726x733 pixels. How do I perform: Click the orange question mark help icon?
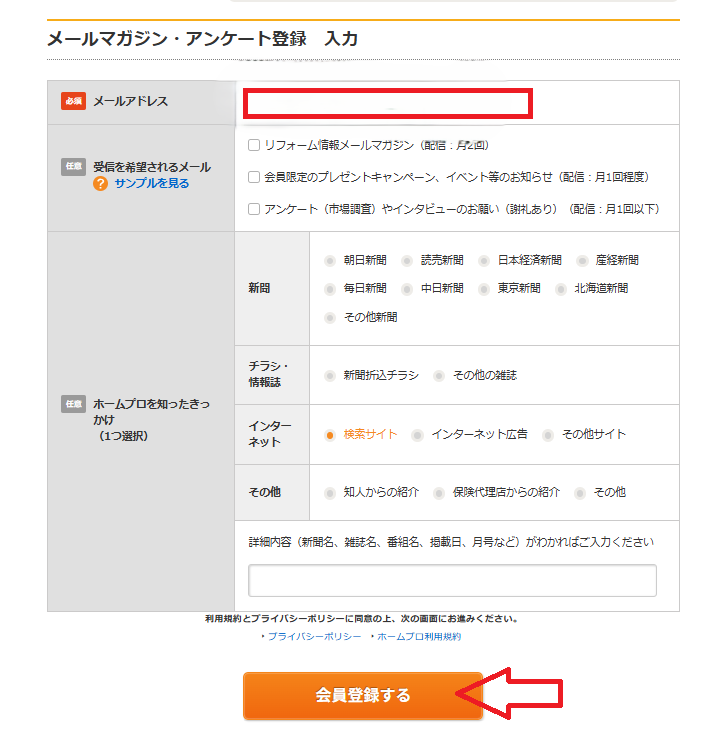tap(100, 184)
